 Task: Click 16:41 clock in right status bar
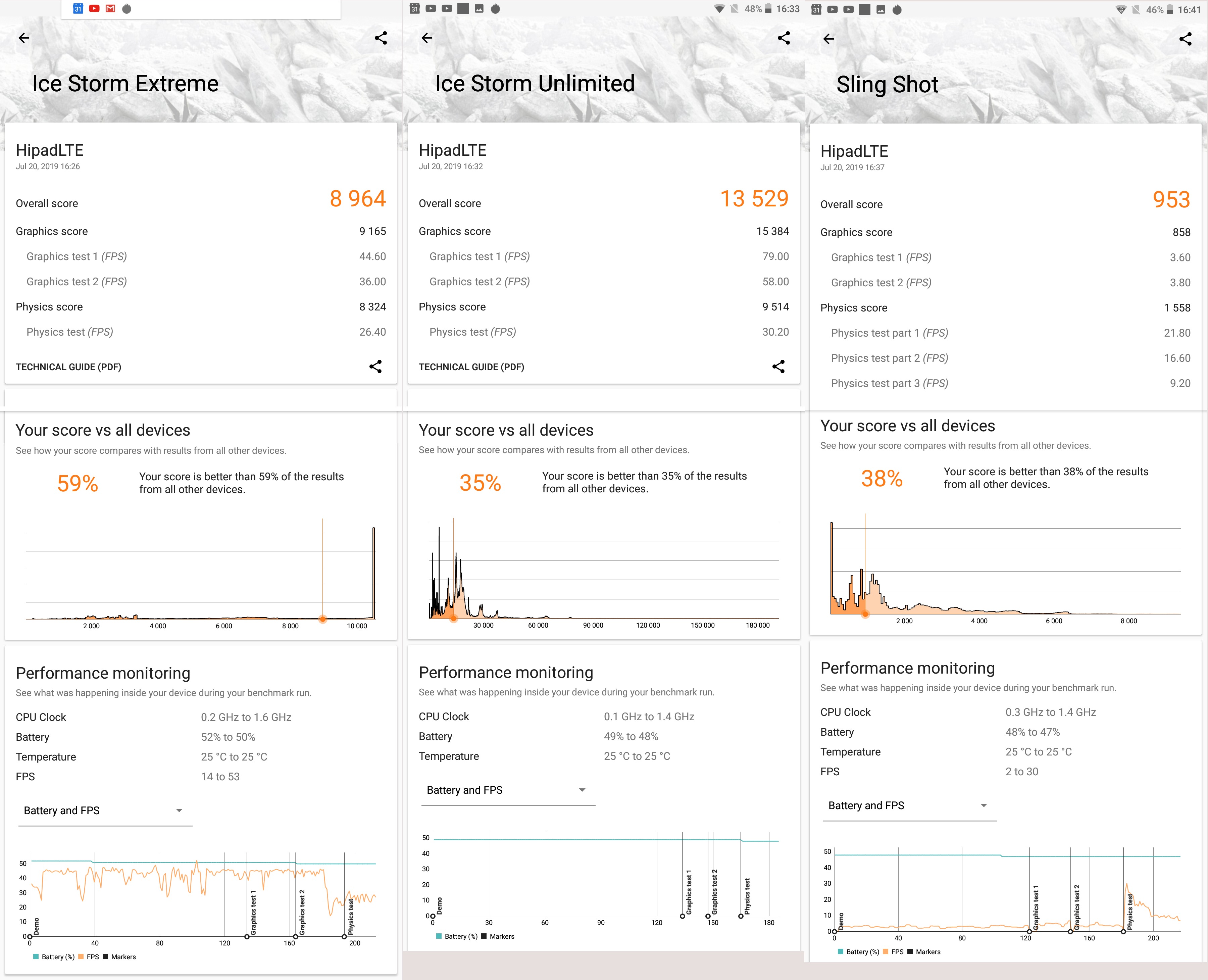[x=1189, y=10]
